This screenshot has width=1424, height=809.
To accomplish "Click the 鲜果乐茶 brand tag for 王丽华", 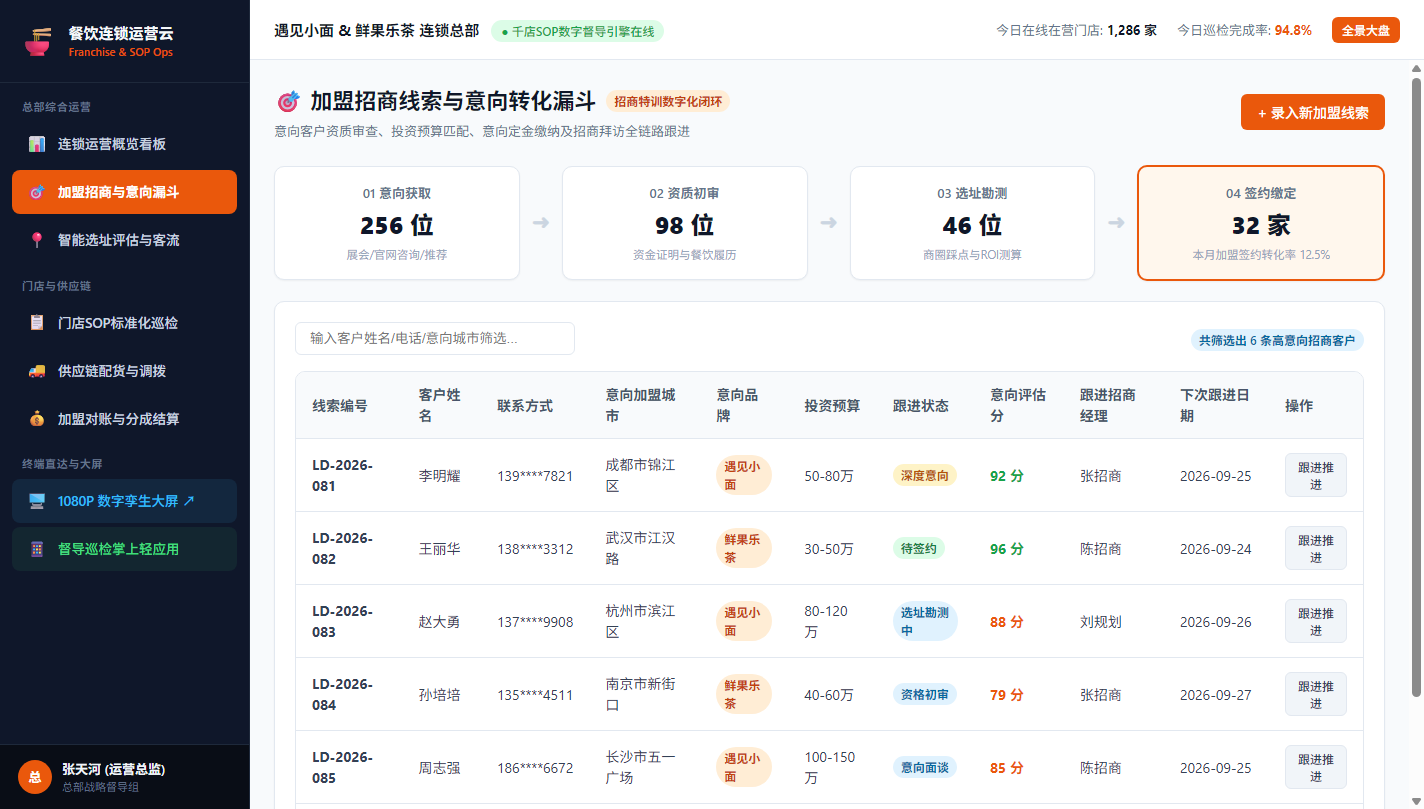I will tap(744, 548).
